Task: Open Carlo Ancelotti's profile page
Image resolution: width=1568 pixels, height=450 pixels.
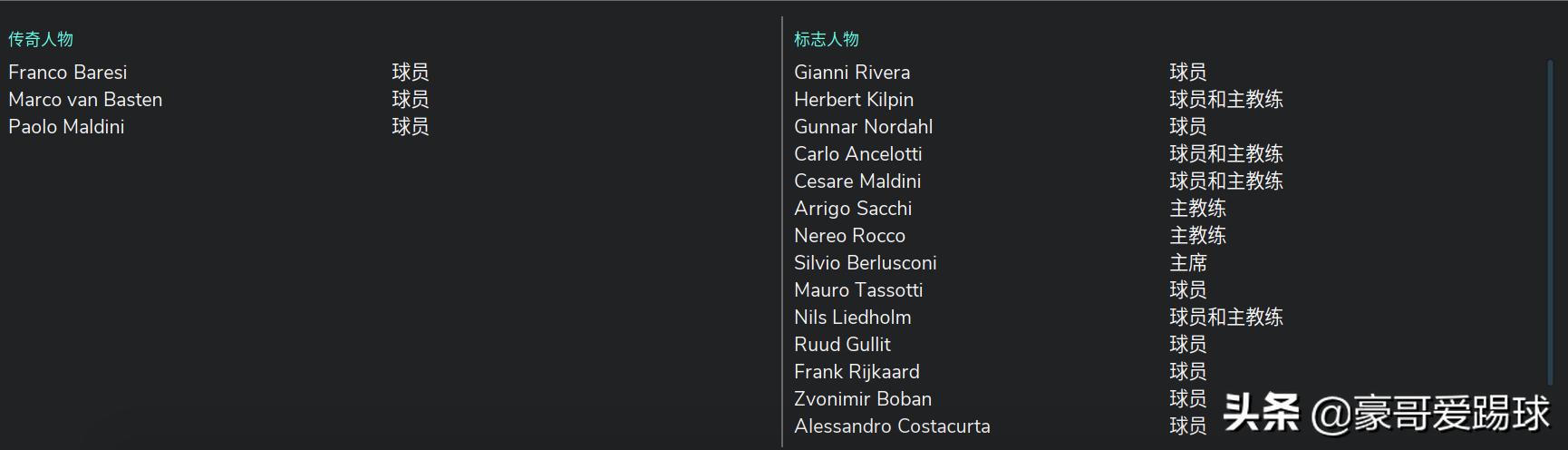Action: (x=857, y=154)
